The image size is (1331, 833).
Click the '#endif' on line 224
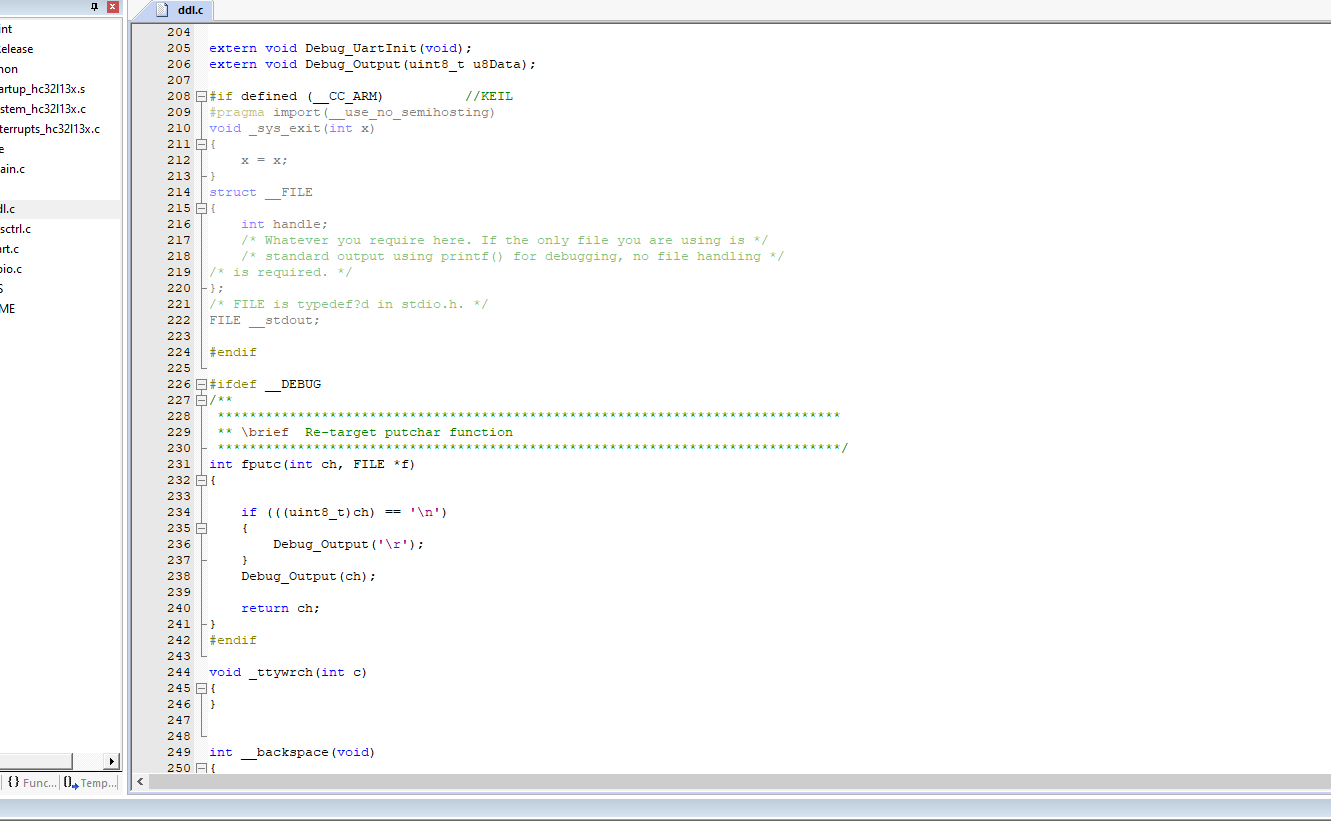pos(233,352)
